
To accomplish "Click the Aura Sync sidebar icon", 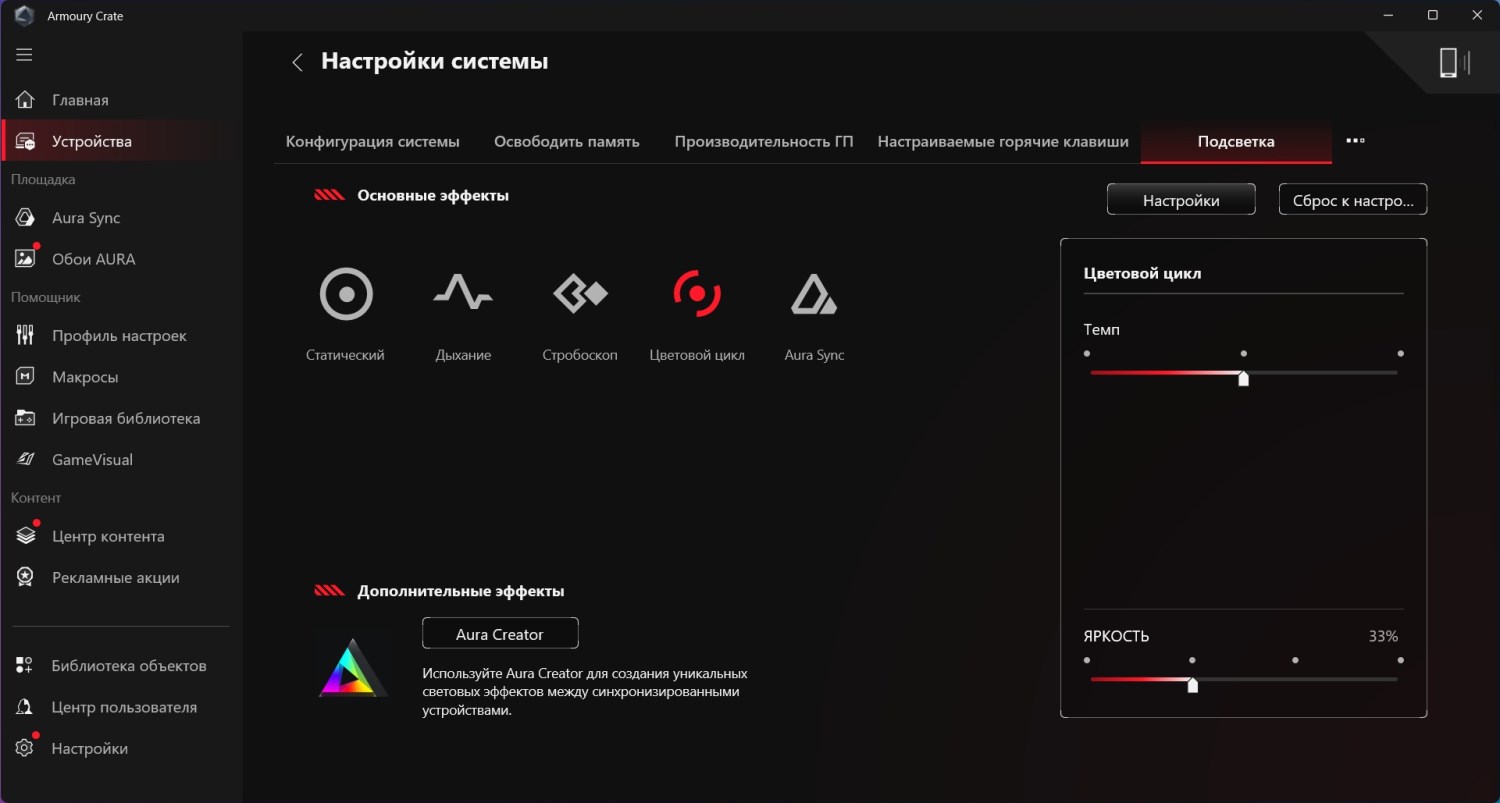I will point(26,218).
